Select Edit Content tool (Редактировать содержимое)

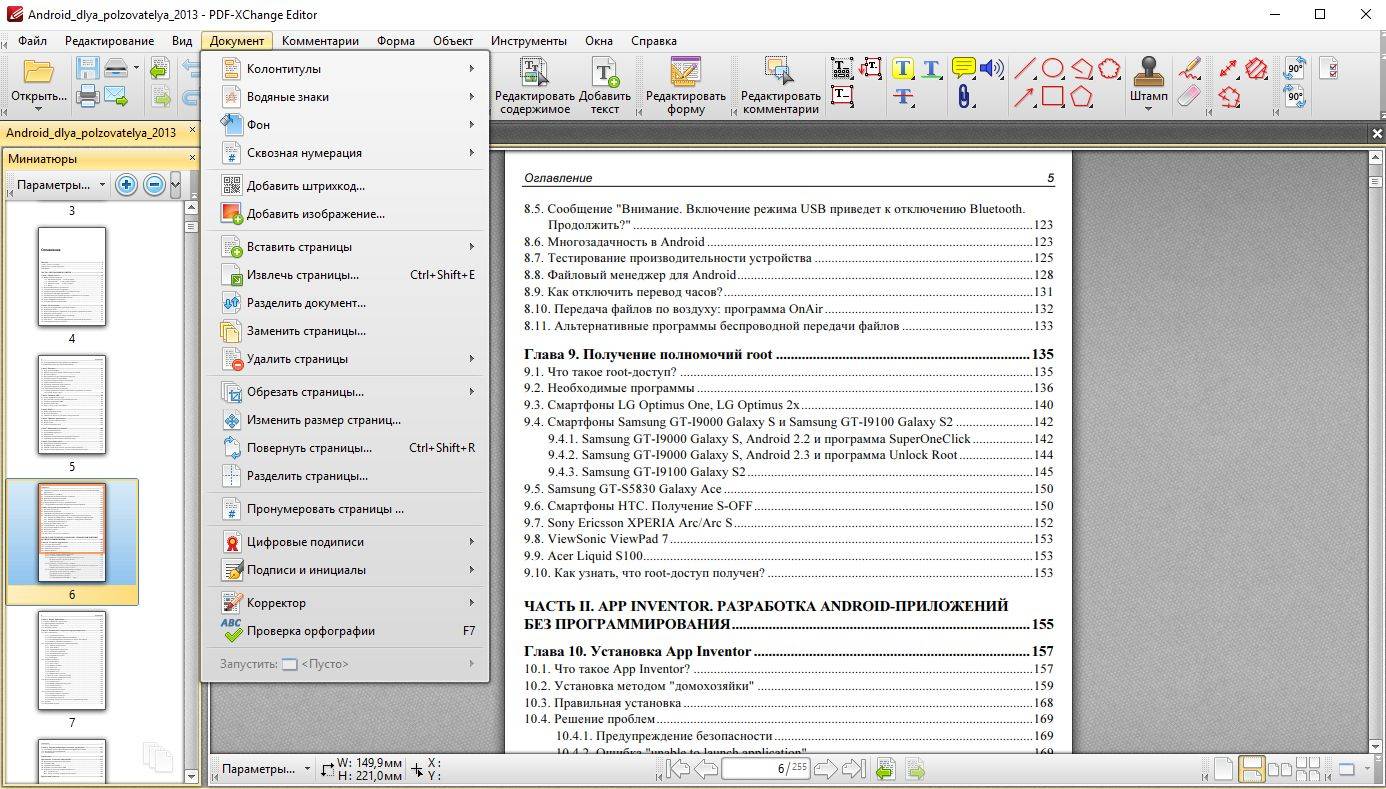pos(535,85)
